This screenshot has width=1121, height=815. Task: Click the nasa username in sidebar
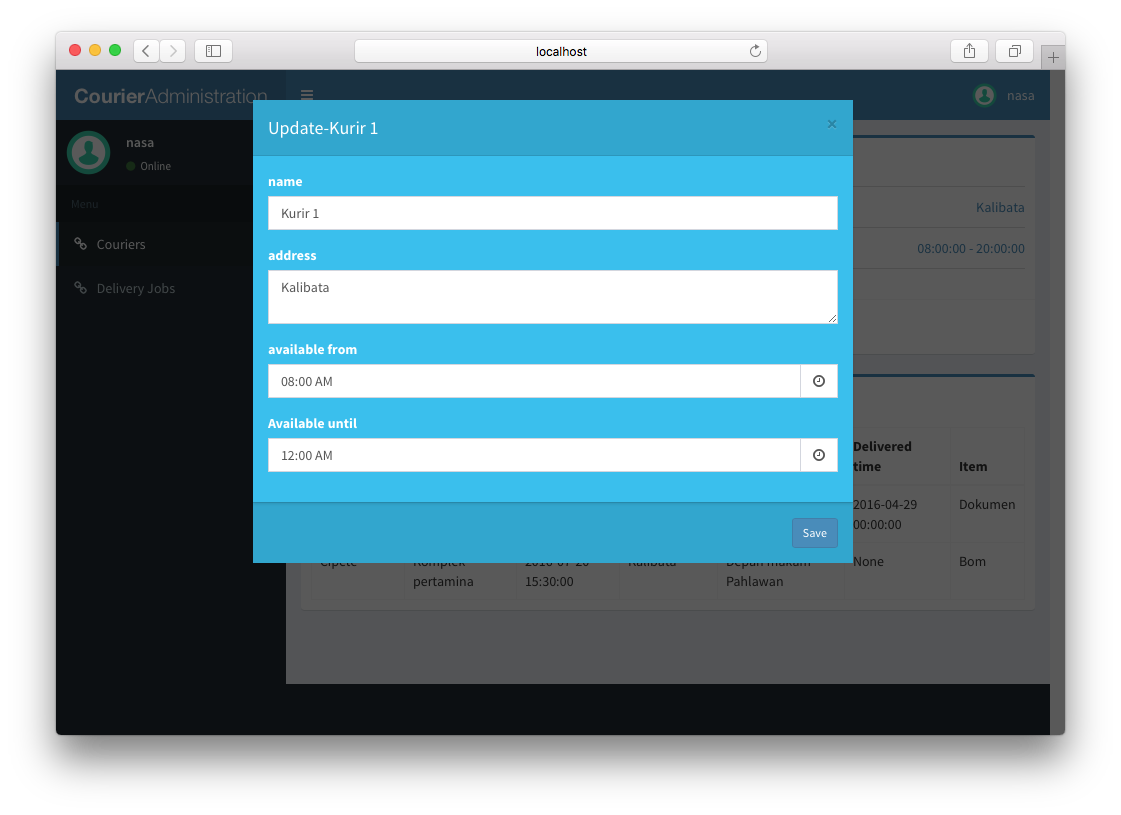[140, 142]
